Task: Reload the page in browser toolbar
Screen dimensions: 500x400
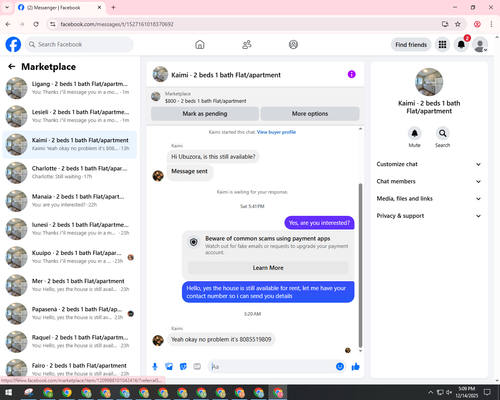Action: pos(36,24)
